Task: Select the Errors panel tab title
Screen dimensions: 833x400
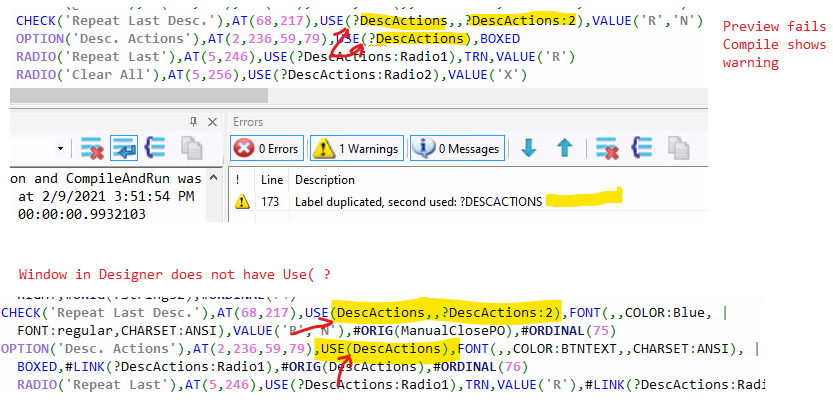Action: pyautogui.click(x=247, y=122)
